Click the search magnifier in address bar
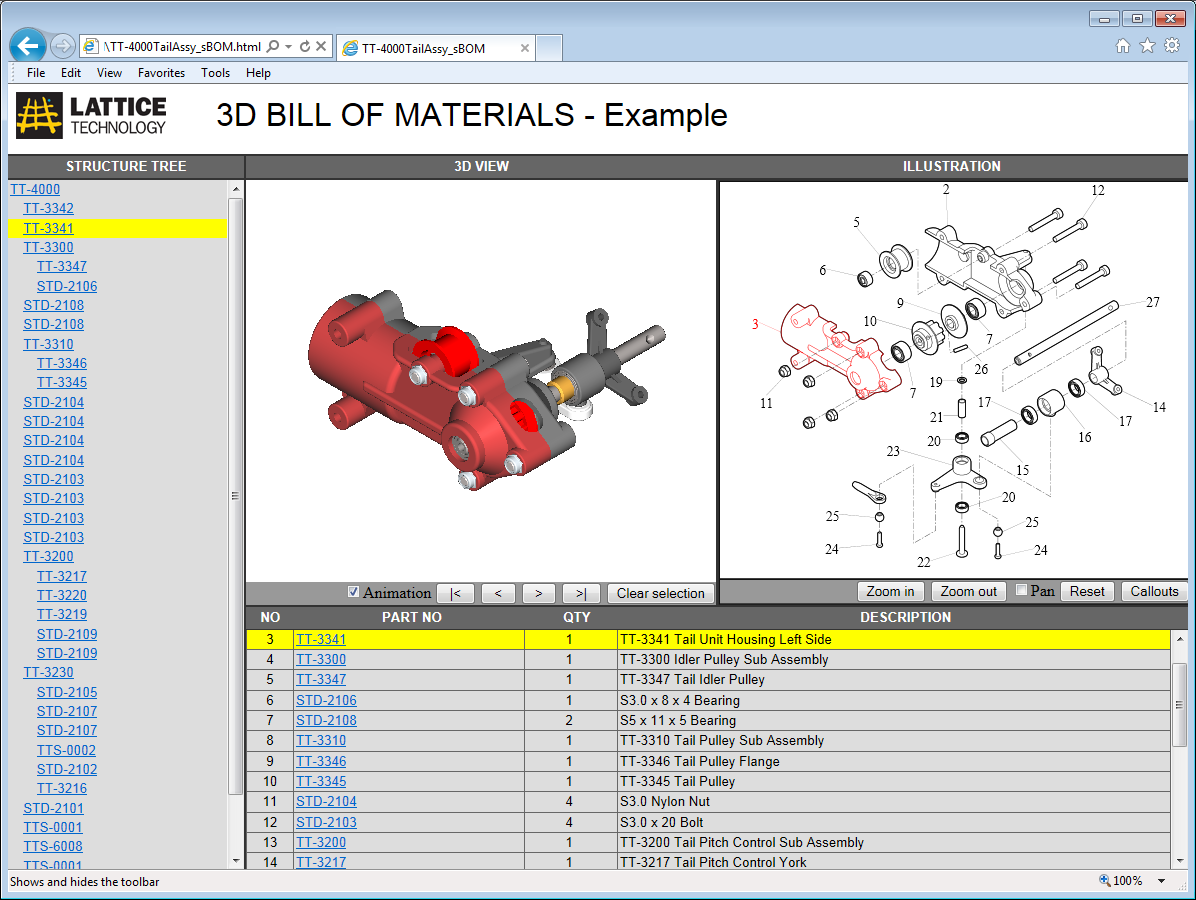 coord(273,47)
